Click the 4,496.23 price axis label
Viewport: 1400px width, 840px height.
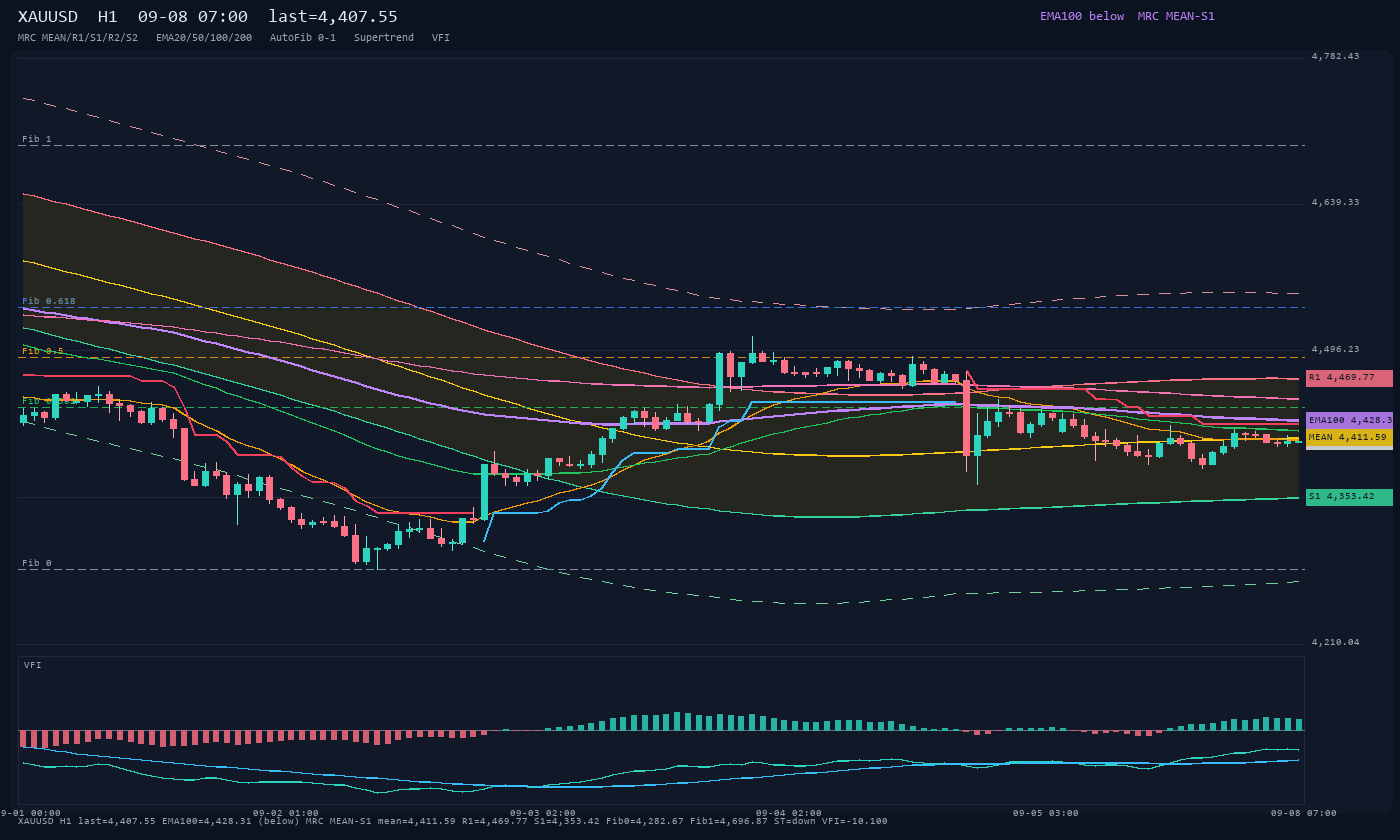coord(1336,349)
